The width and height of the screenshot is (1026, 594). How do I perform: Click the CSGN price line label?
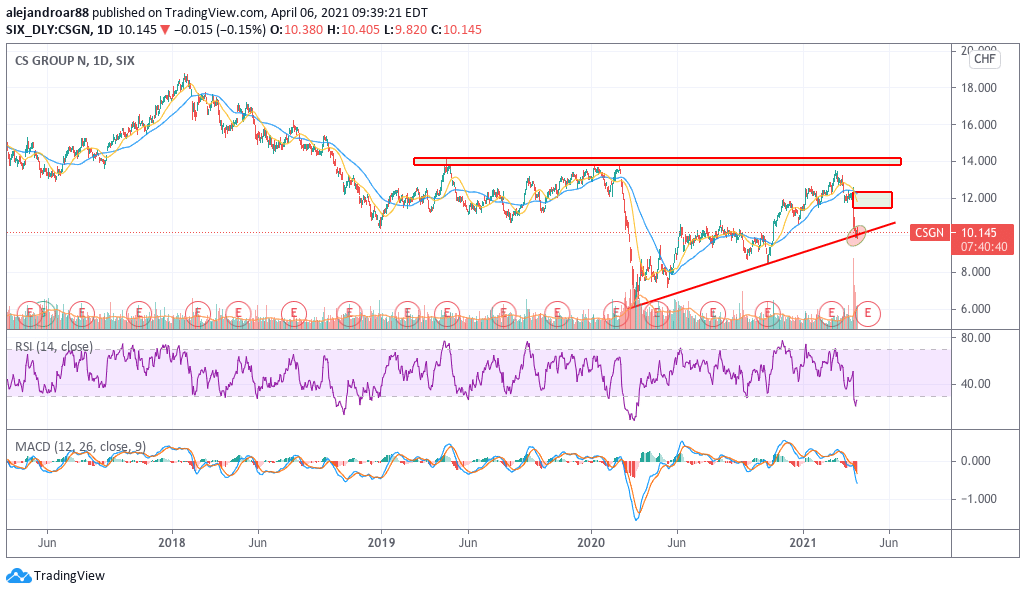pos(929,233)
